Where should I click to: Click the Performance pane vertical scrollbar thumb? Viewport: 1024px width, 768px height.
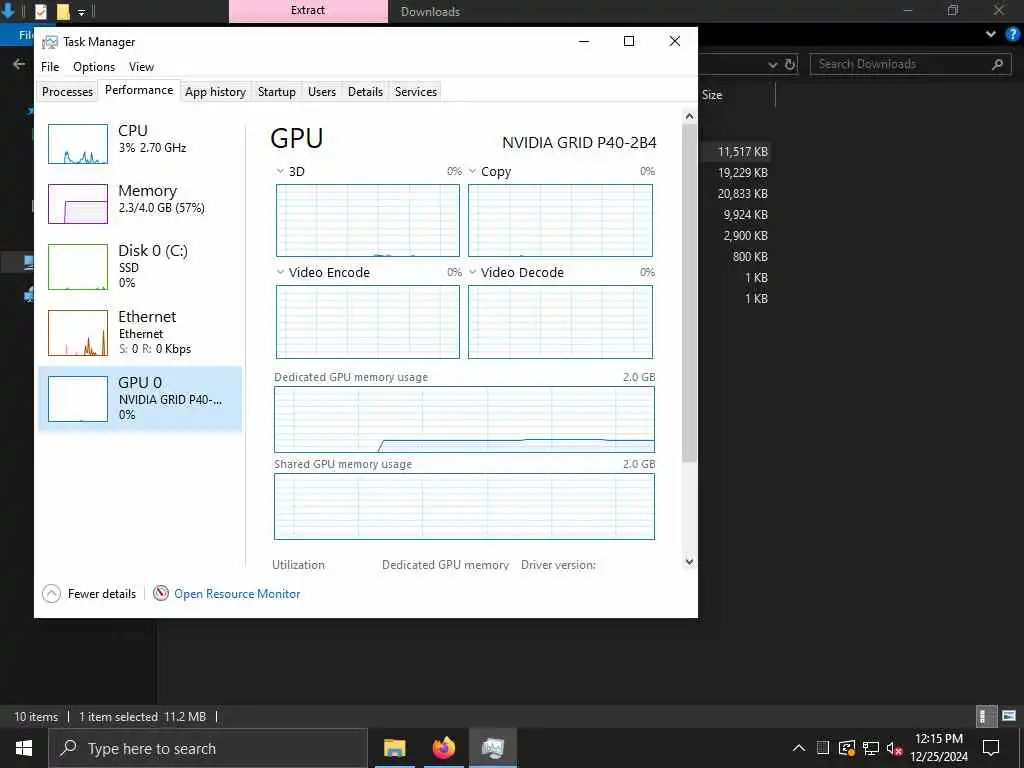(689, 293)
